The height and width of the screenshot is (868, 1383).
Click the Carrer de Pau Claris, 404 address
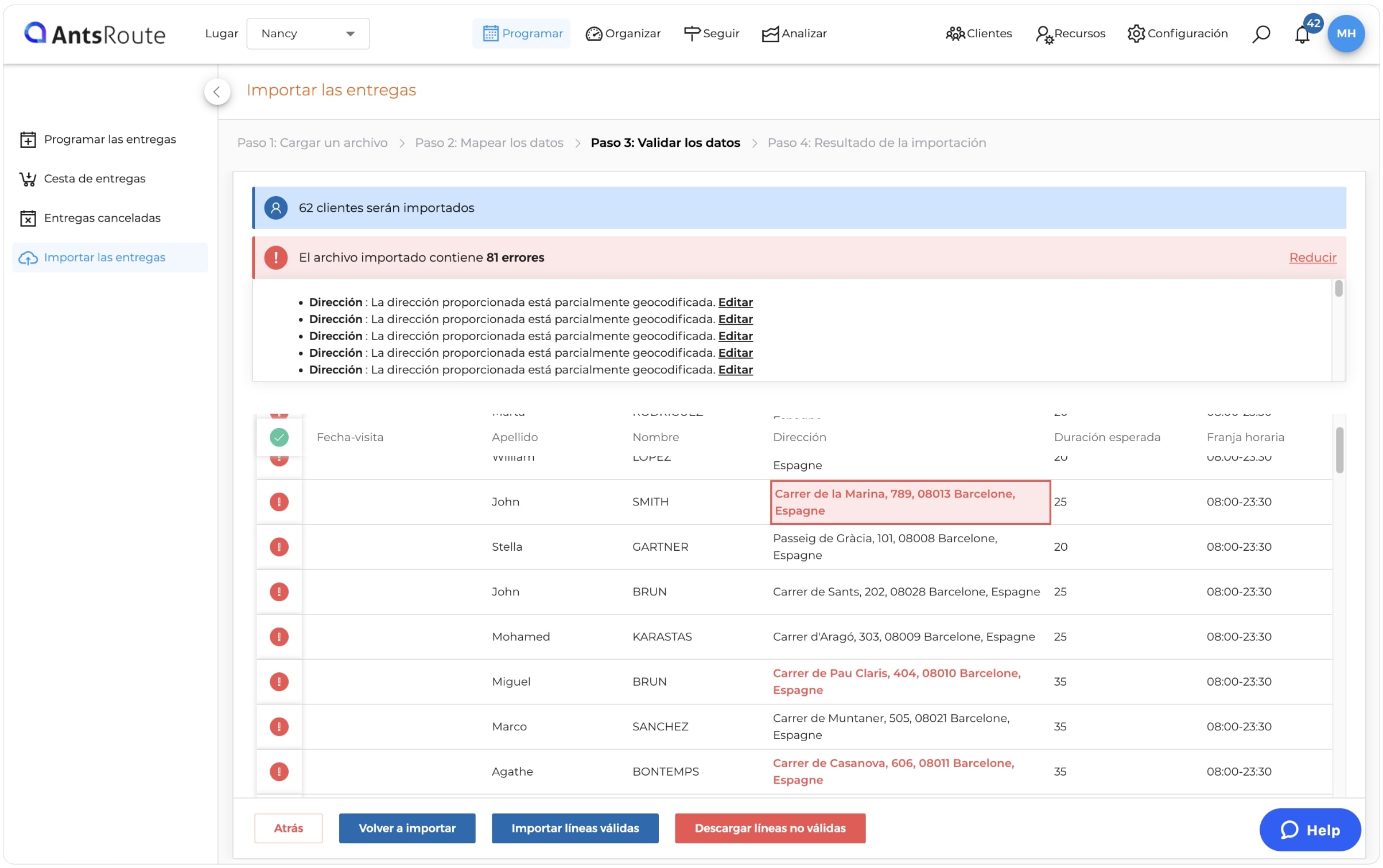click(896, 682)
